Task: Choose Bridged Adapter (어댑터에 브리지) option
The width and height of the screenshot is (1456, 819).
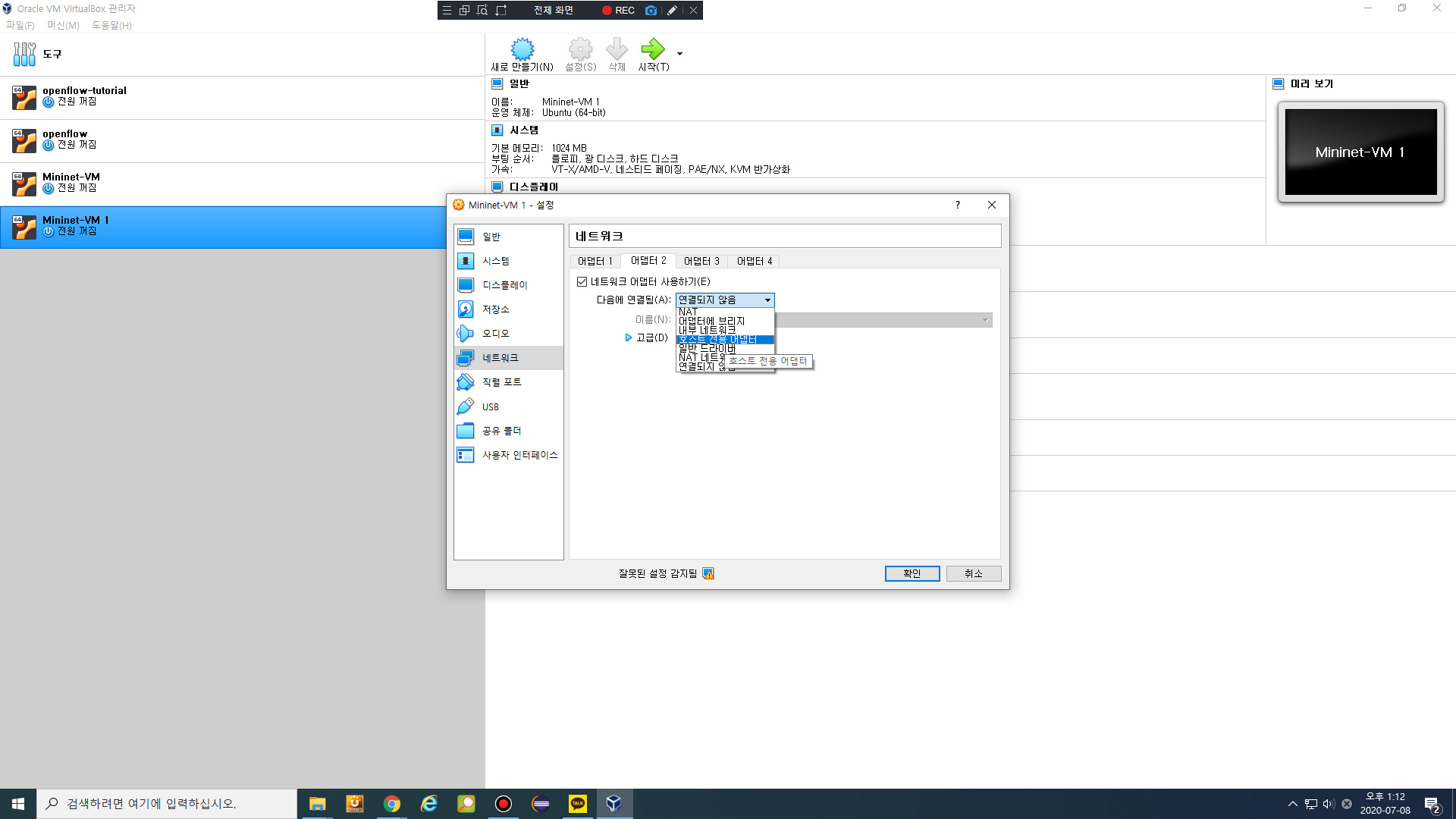Action: coord(725,321)
